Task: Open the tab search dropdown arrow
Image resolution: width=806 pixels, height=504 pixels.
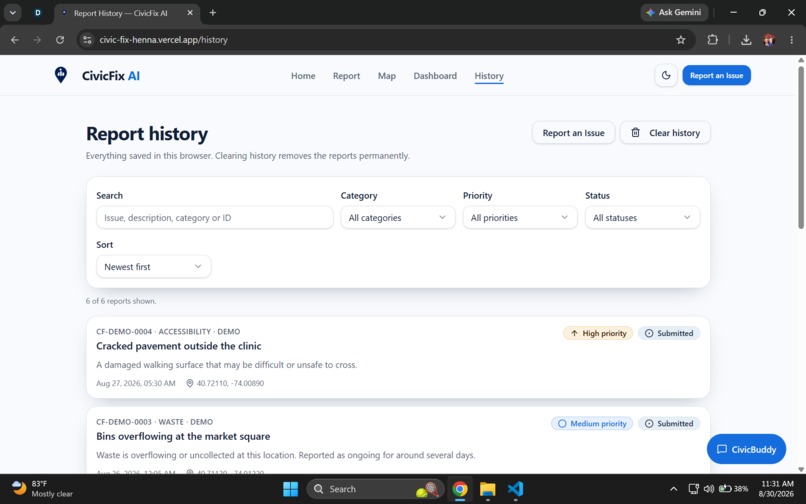Action: pos(12,13)
